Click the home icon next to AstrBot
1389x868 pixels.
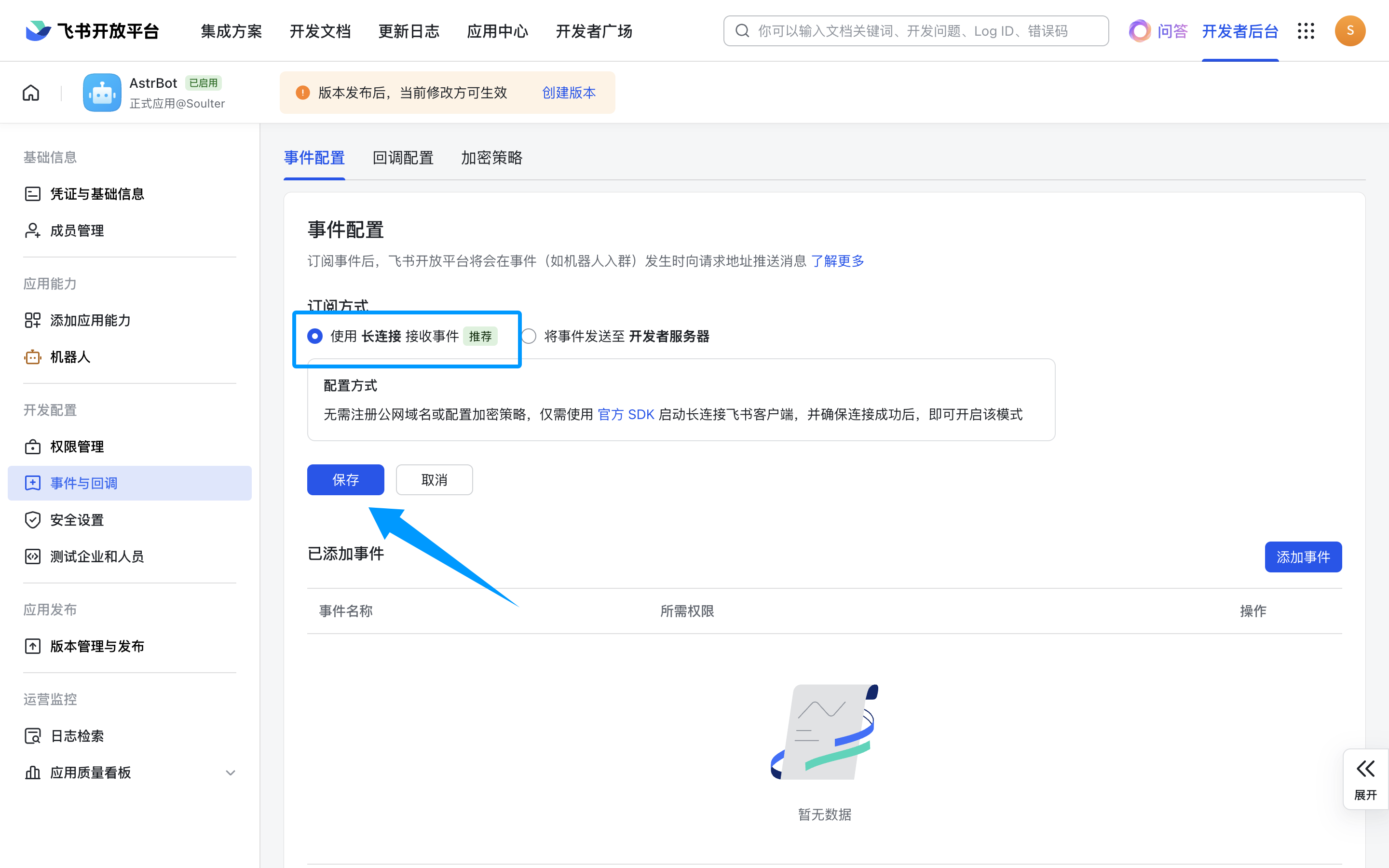coord(30,92)
